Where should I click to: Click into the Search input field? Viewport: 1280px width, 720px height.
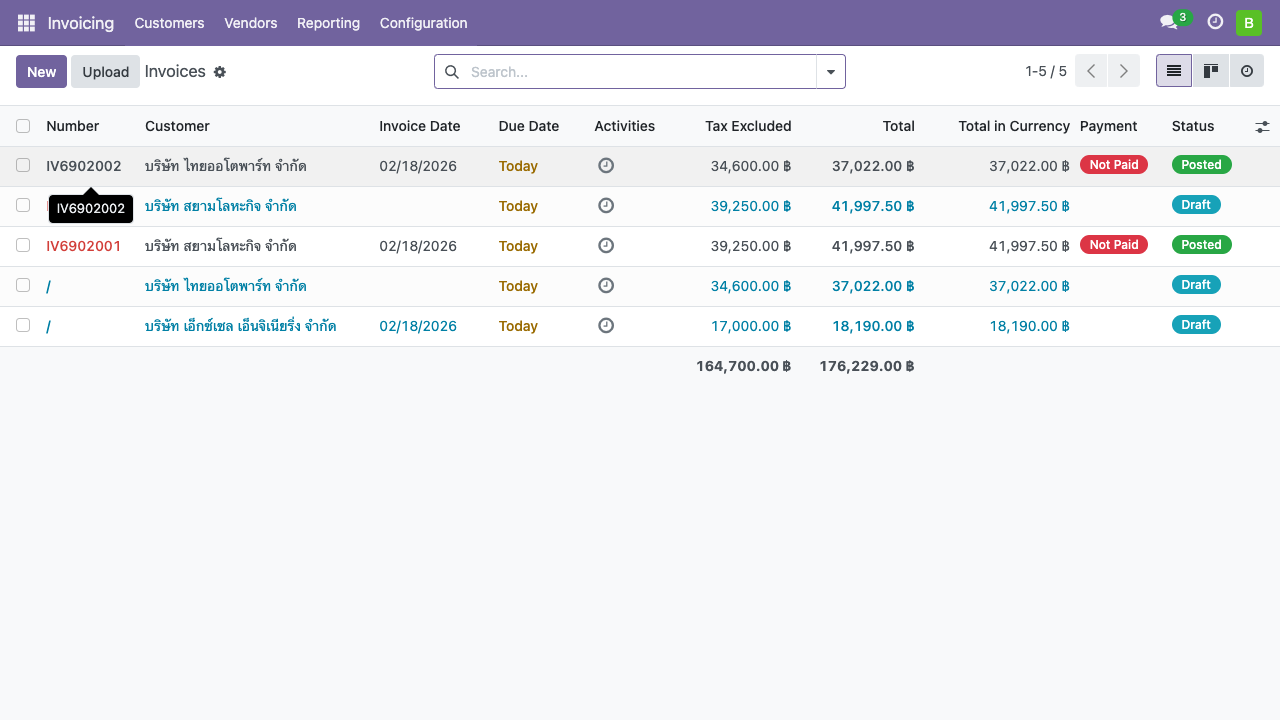pos(640,72)
